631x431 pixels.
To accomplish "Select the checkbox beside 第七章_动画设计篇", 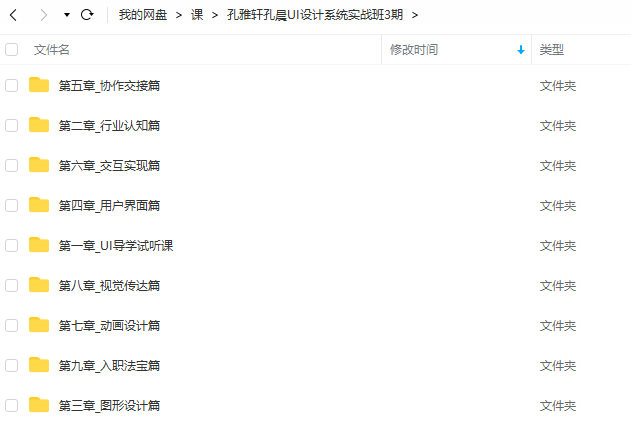I will point(12,325).
